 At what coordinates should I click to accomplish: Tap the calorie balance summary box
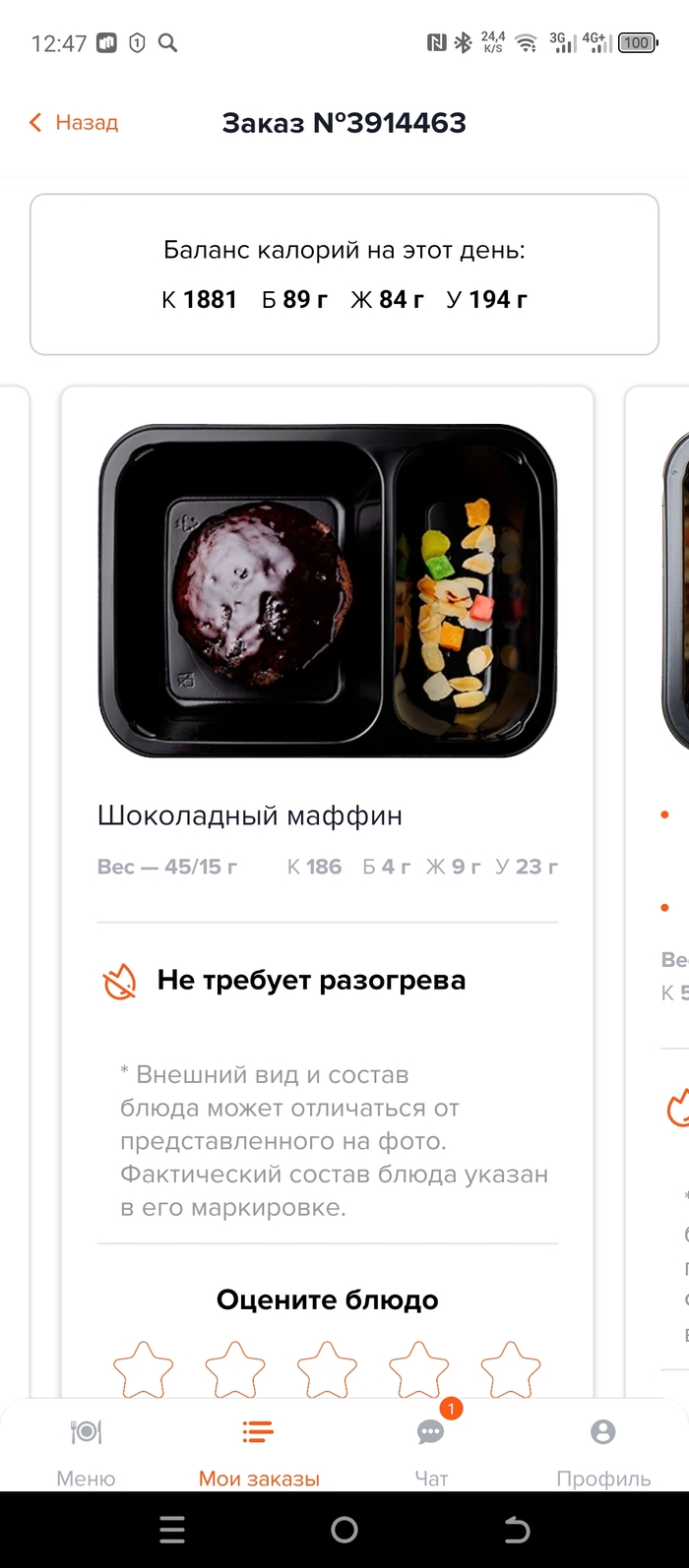pyautogui.click(x=344, y=273)
